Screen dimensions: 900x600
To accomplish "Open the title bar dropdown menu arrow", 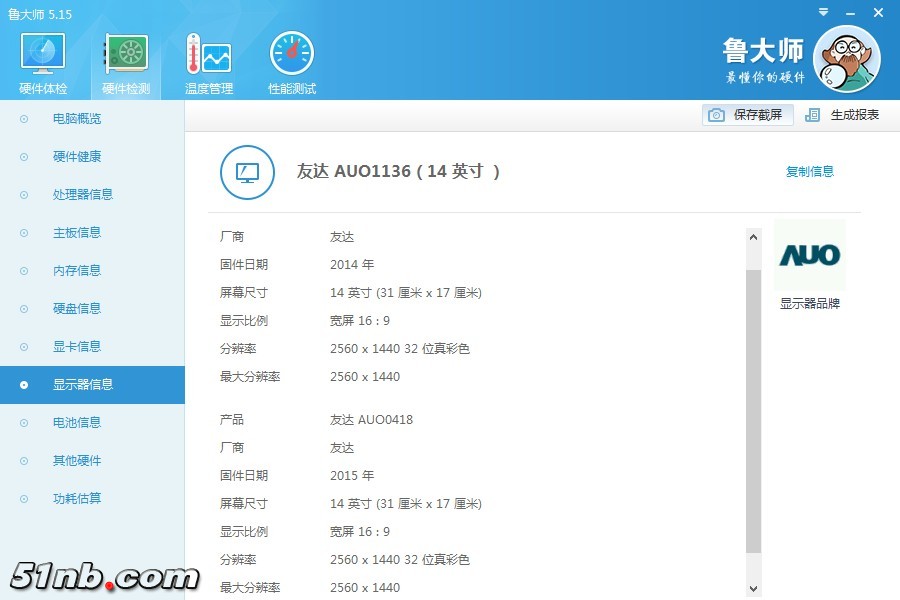I will pos(823,12).
